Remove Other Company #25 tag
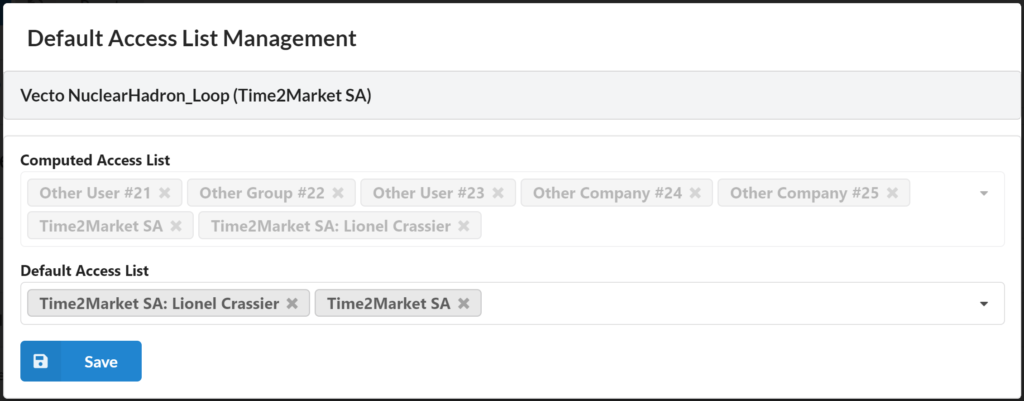This screenshot has width=1024, height=401. click(892, 193)
